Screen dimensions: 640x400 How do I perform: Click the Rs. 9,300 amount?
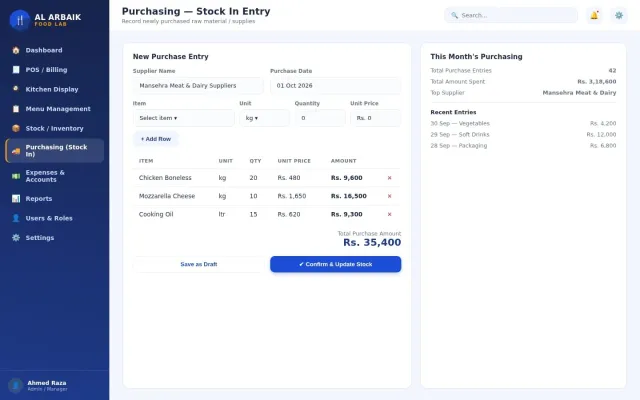(347, 214)
